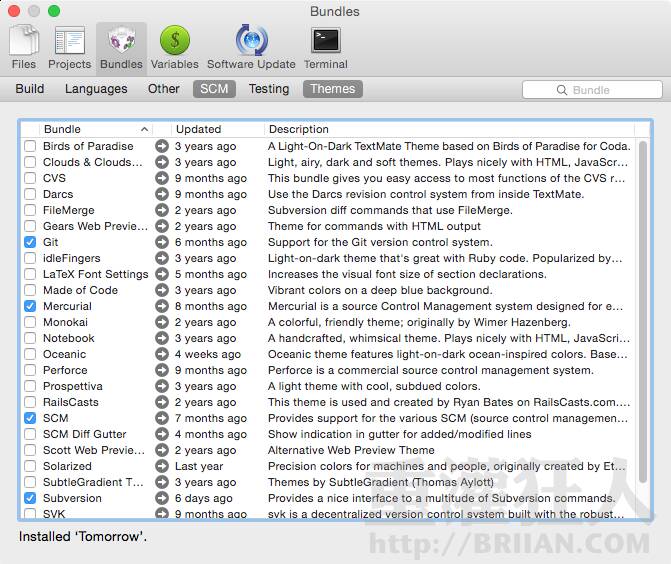Select the Testing category filter
The height and width of the screenshot is (564, 671).
click(x=269, y=89)
